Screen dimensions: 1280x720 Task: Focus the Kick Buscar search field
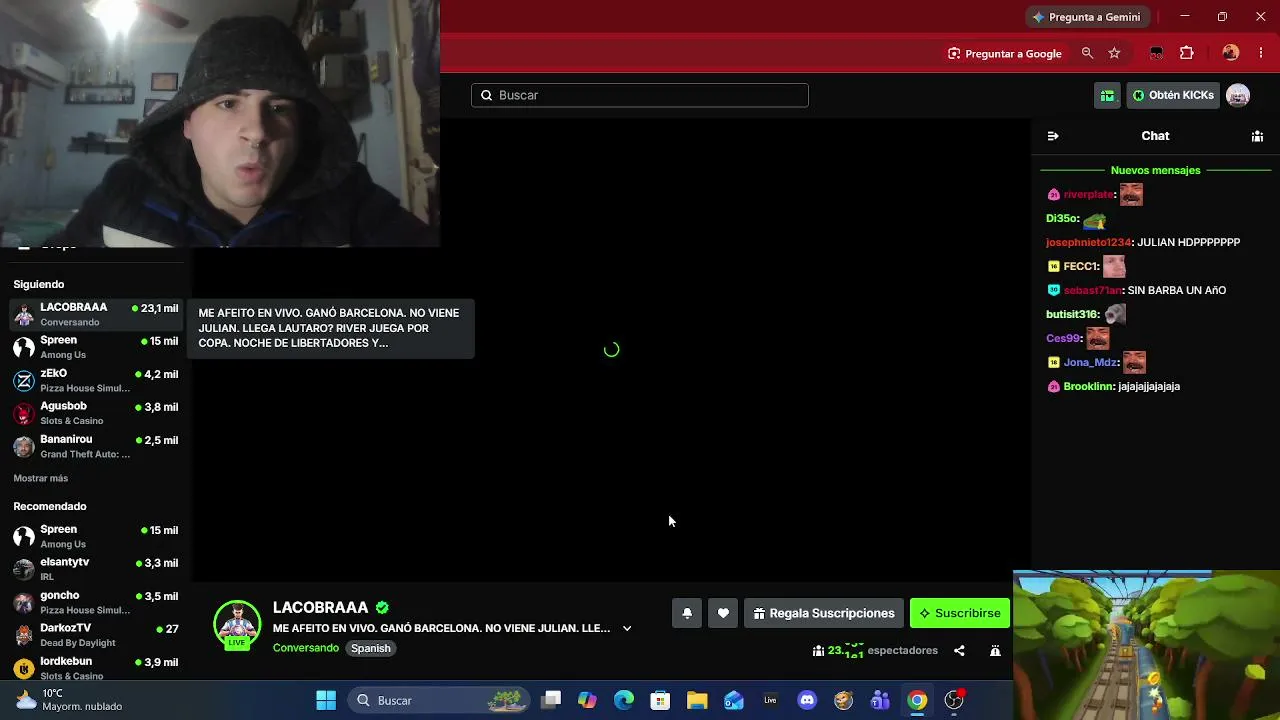coord(640,95)
